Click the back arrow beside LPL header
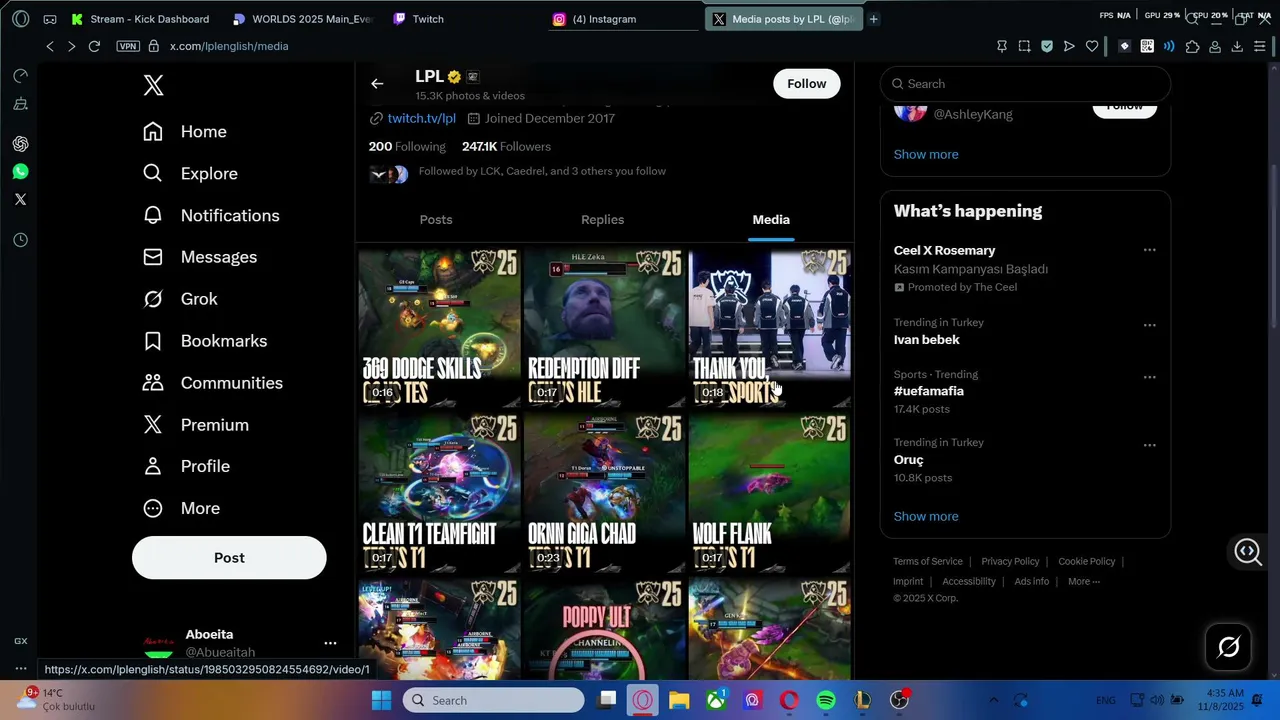The height and width of the screenshot is (720, 1280). [x=377, y=84]
